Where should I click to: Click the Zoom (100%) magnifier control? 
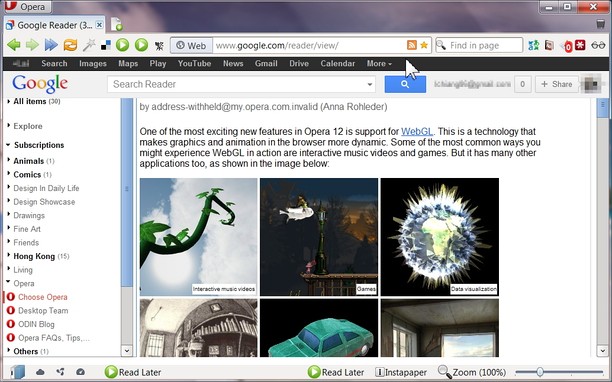471,372
